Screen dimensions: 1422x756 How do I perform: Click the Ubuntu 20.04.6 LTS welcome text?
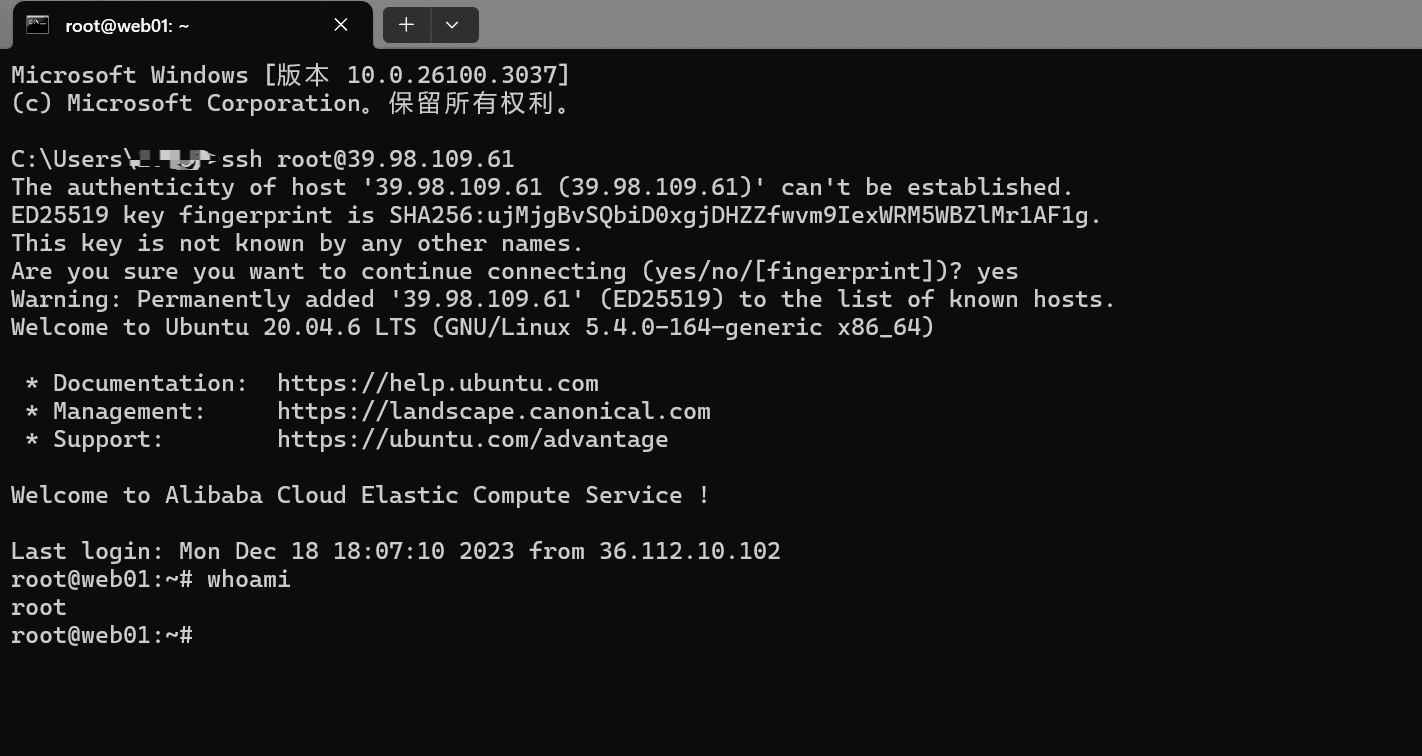[x=472, y=328]
